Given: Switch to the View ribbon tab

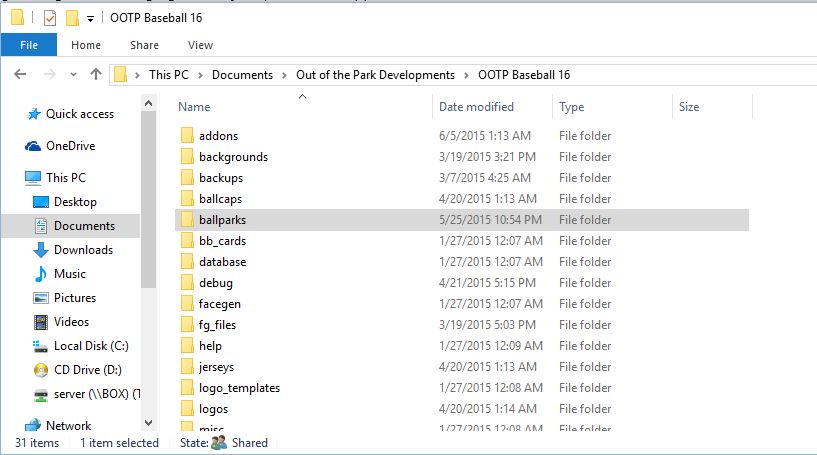Looking at the screenshot, I should pyautogui.click(x=200, y=45).
